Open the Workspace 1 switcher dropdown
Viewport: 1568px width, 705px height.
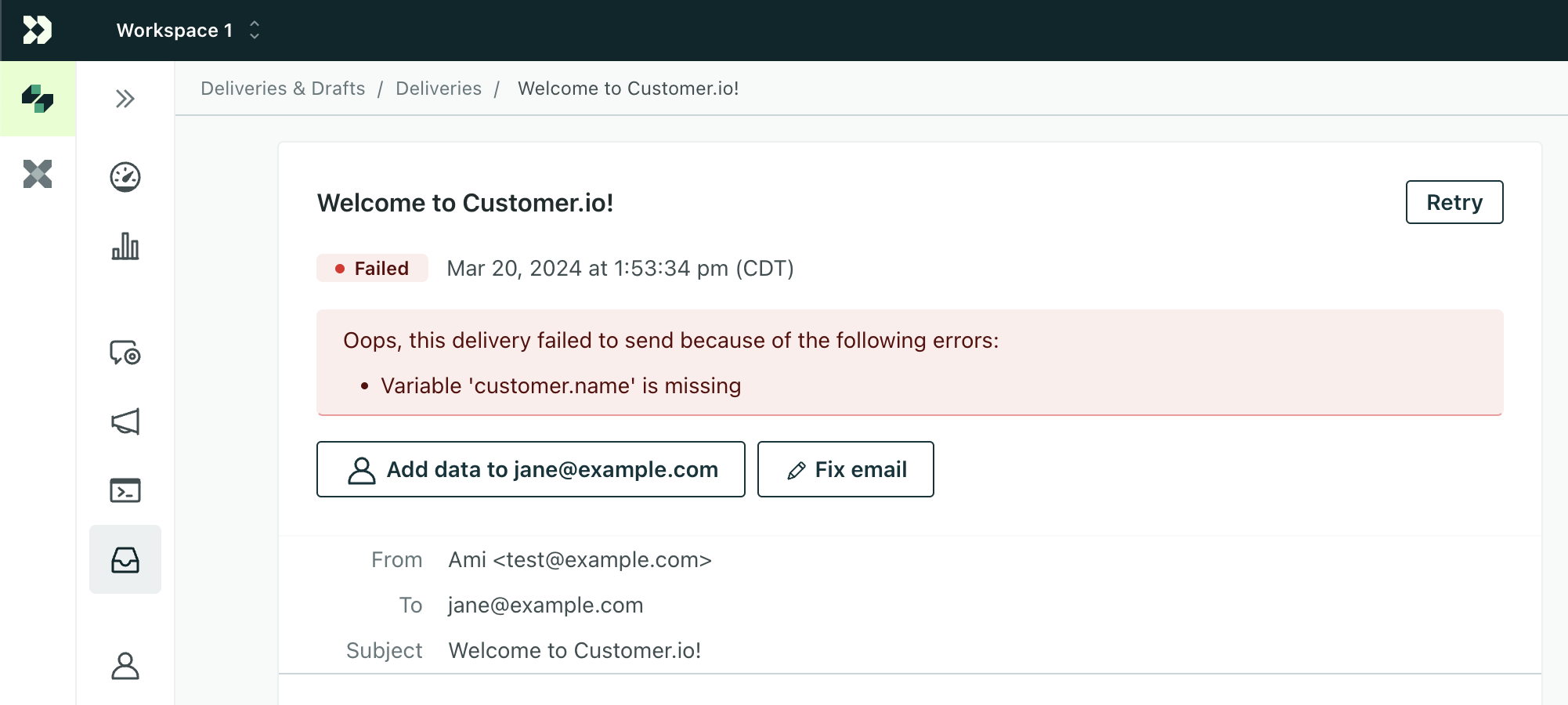coord(188,30)
